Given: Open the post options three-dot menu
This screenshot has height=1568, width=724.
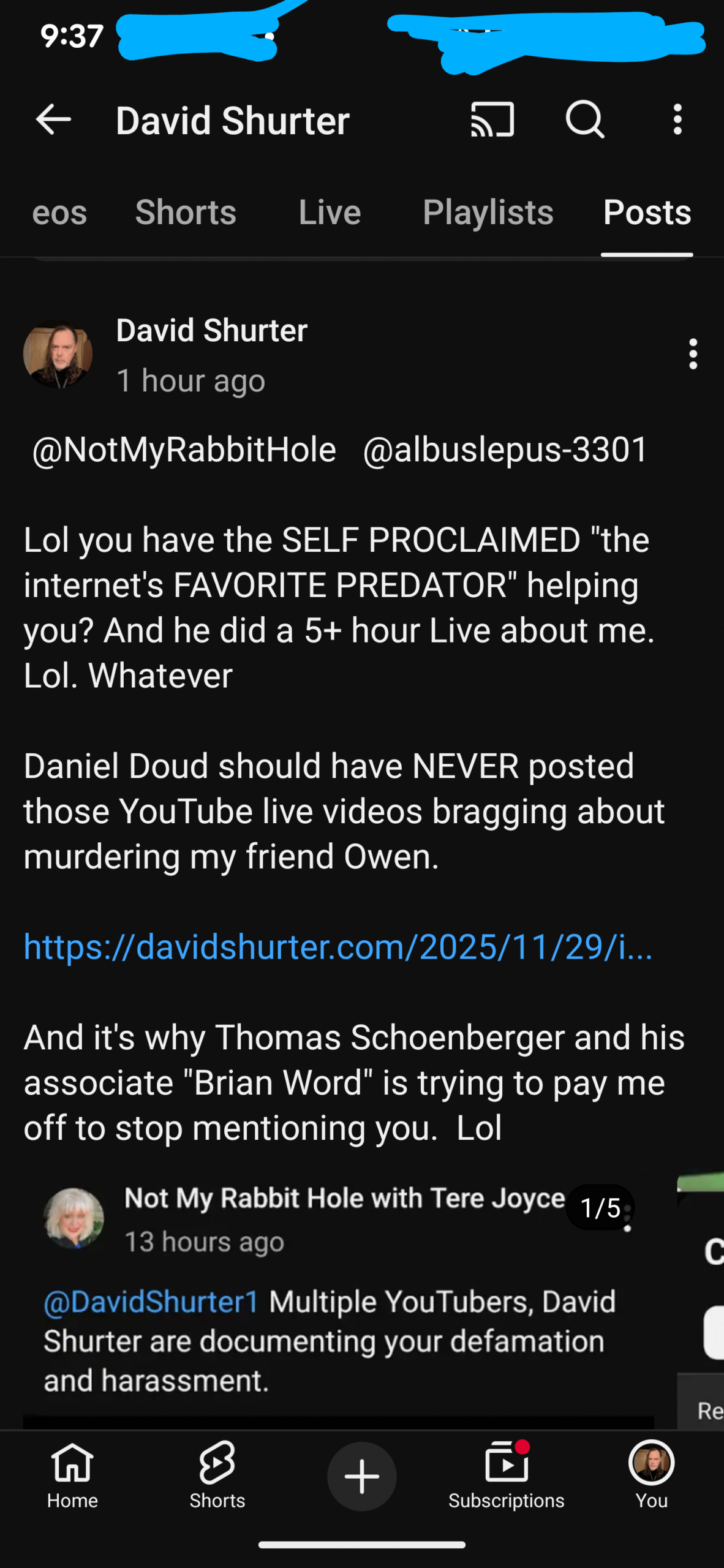Looking at the screenshot, I should (x=693, y=354).
